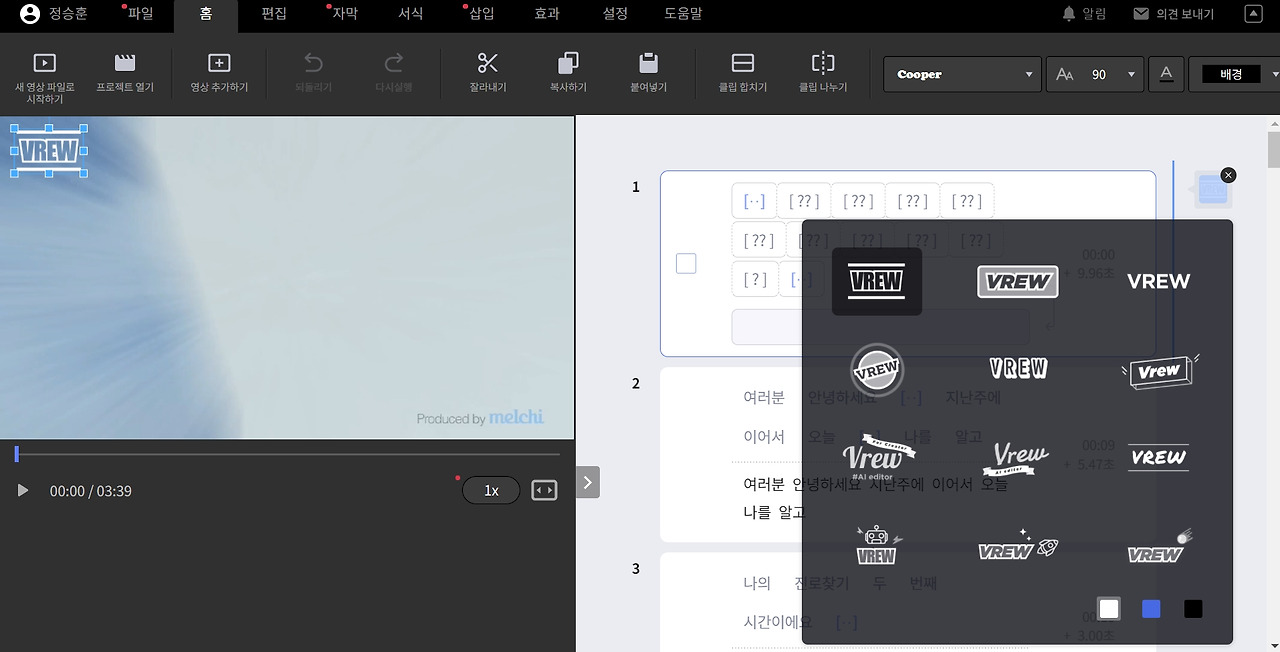Click the word 시간이에요 in clip 3

click(778, 622)
